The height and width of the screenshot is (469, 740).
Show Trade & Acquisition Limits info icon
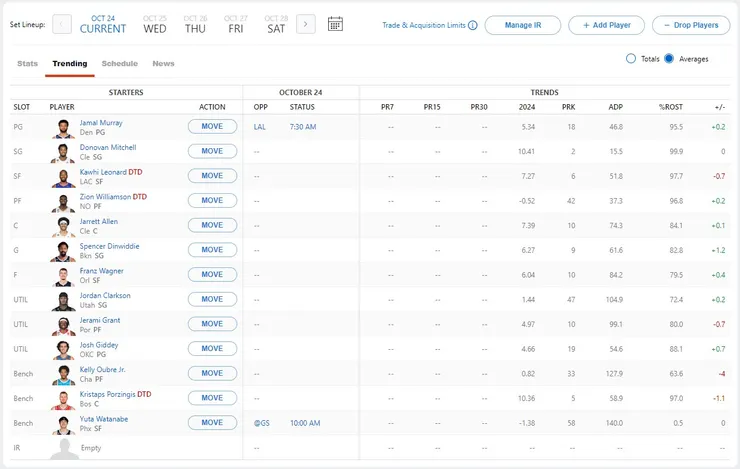point(473,25)
